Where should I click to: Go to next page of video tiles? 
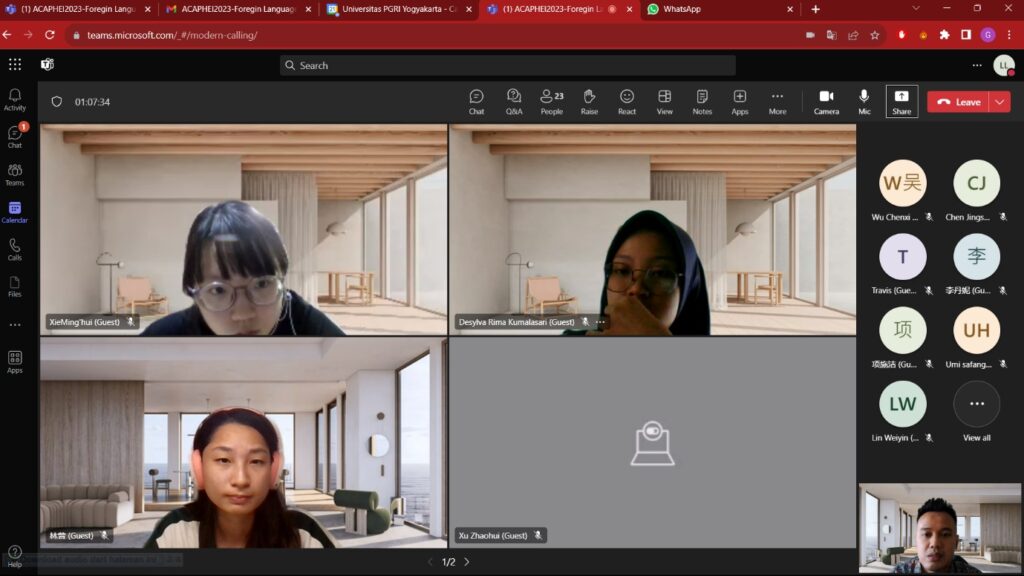(466, 562)
